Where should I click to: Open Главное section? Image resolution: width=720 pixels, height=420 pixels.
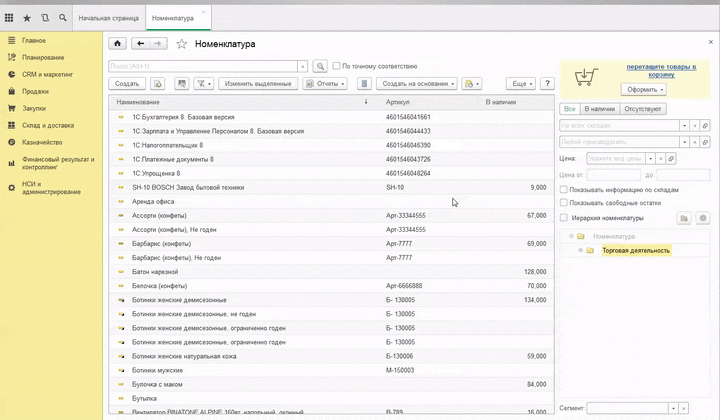coord(34,40)
